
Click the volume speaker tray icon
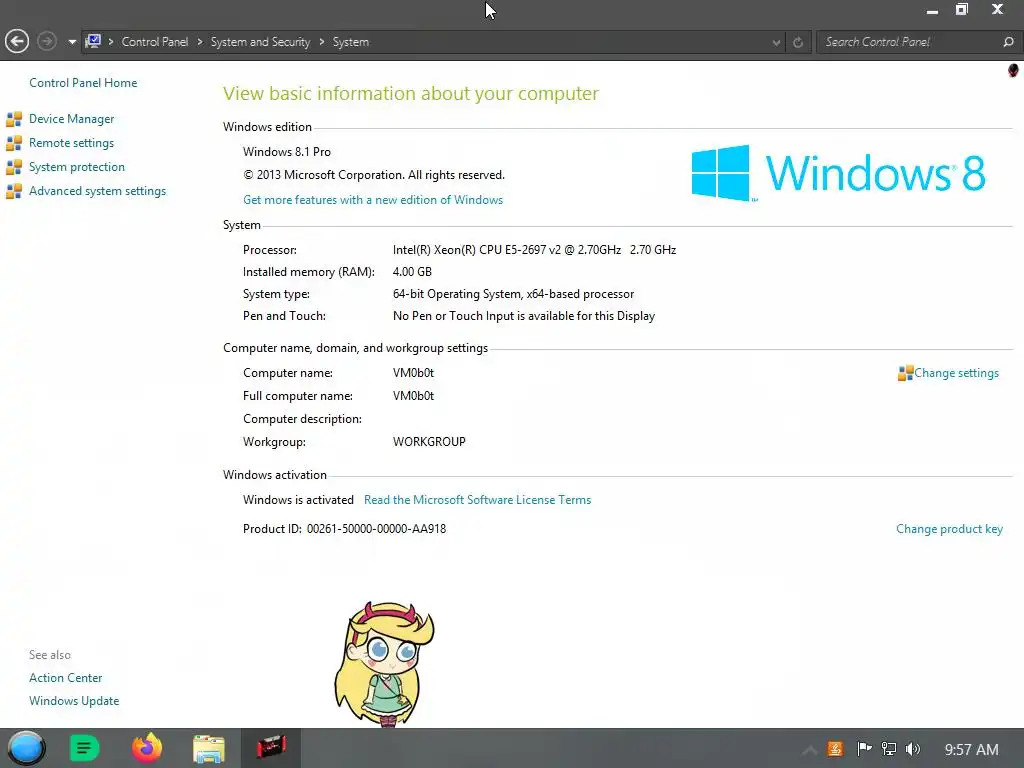coord(913,749)
